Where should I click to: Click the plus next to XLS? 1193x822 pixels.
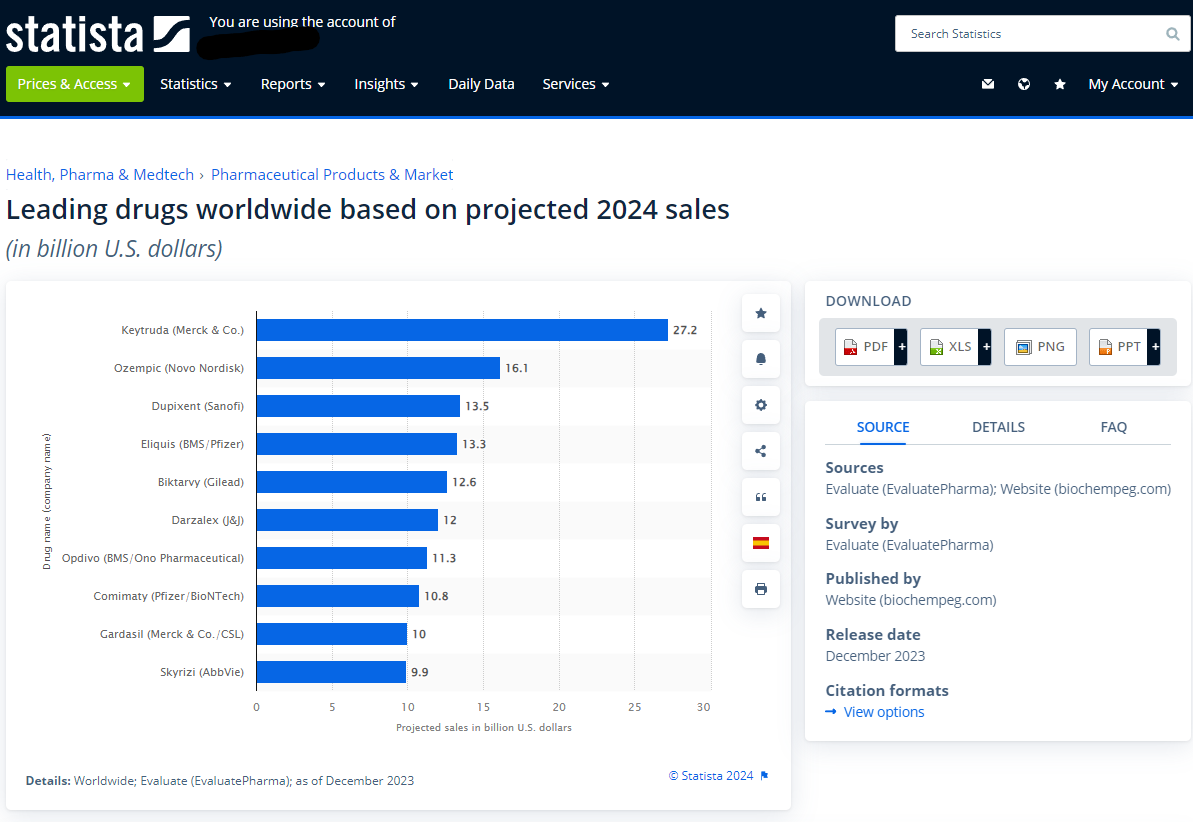tap(985, 347)
